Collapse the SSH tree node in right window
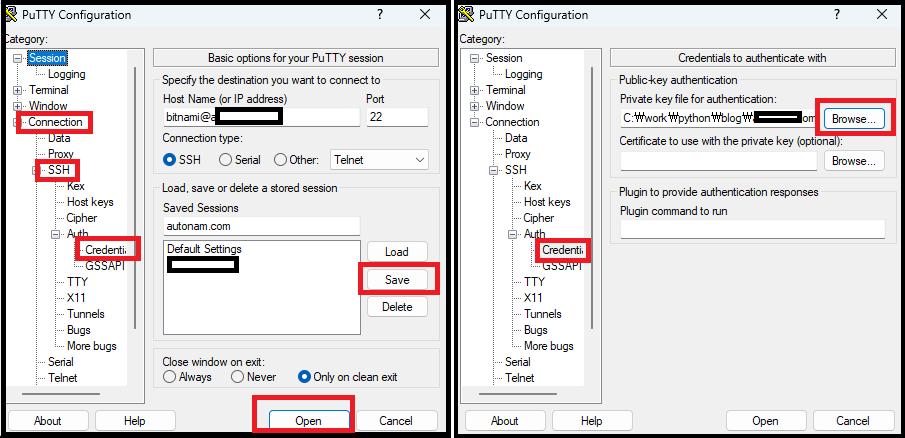Viewport: 905px width, 438px height. point(493,170)
